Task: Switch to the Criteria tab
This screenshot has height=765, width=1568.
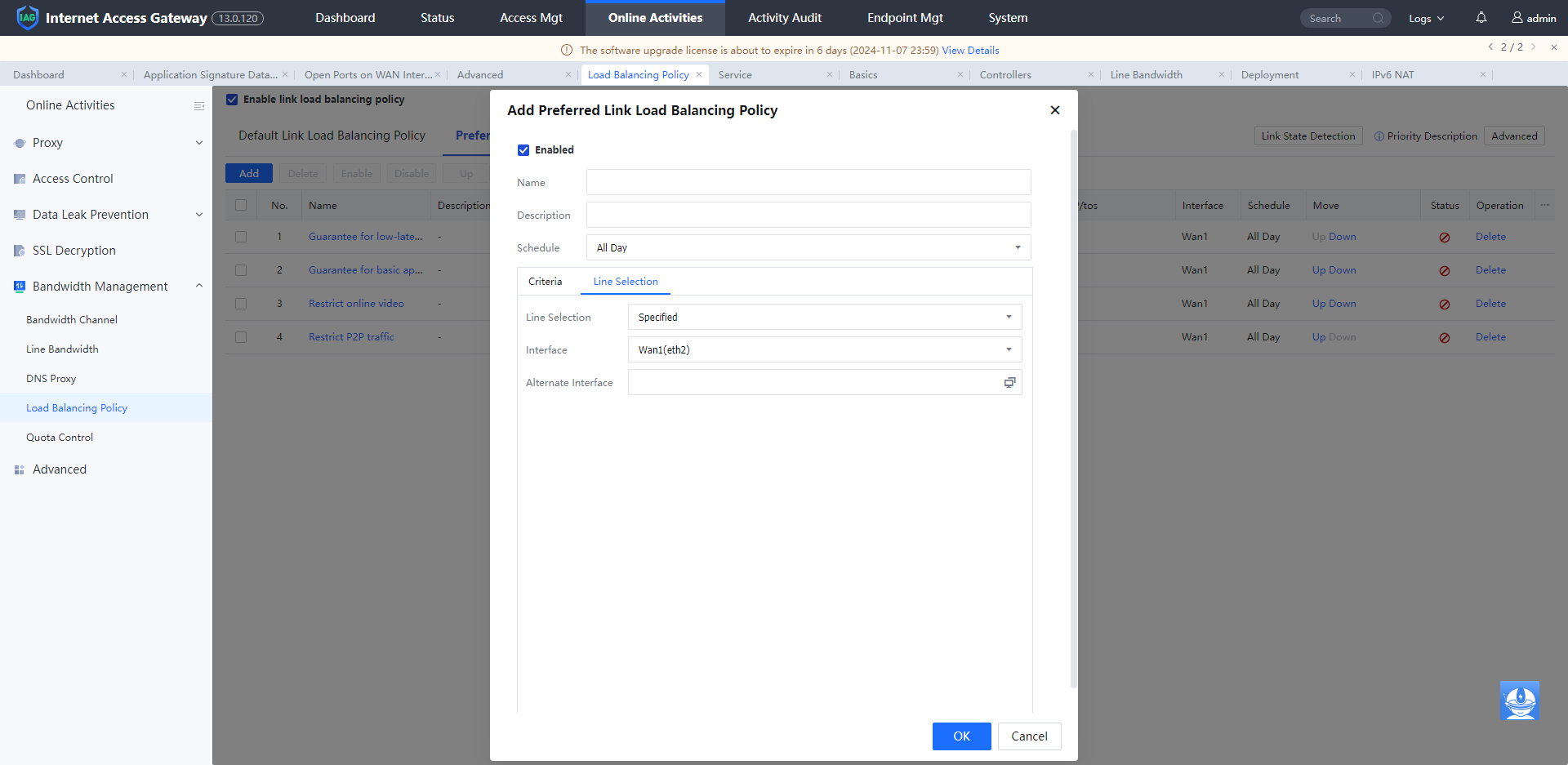Action: point(545,282)
